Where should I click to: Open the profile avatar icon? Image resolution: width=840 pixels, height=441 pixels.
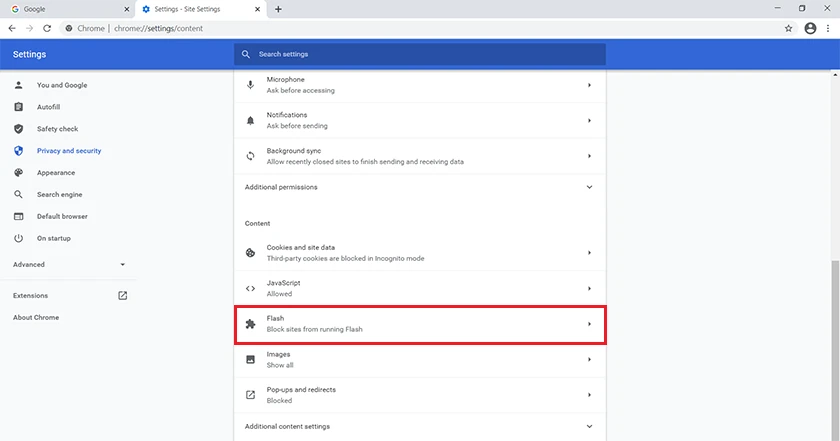pos(810,28)
